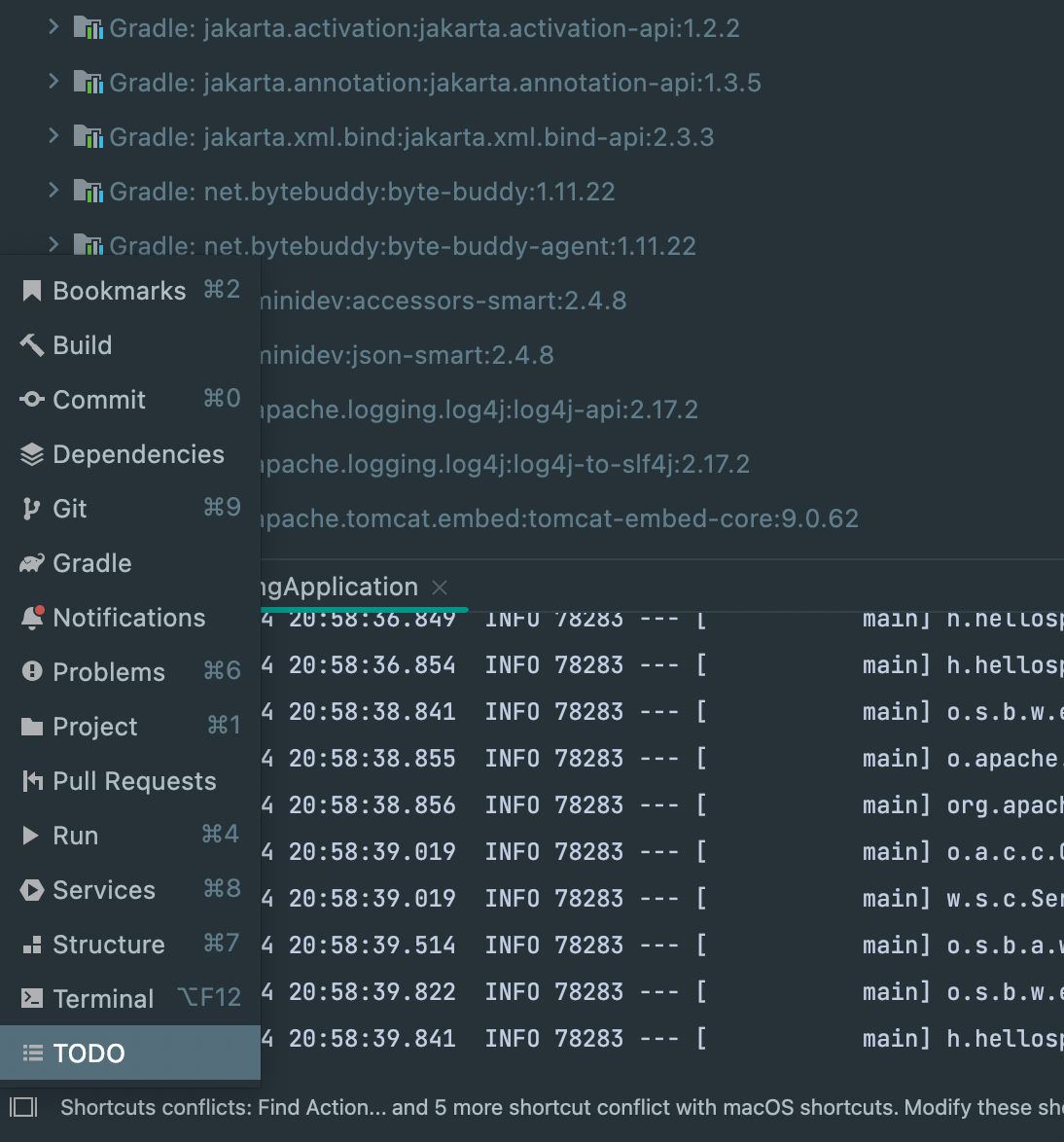Close the Application run tab
The image size is (1064, 1142).
click(x=440, y=588)
